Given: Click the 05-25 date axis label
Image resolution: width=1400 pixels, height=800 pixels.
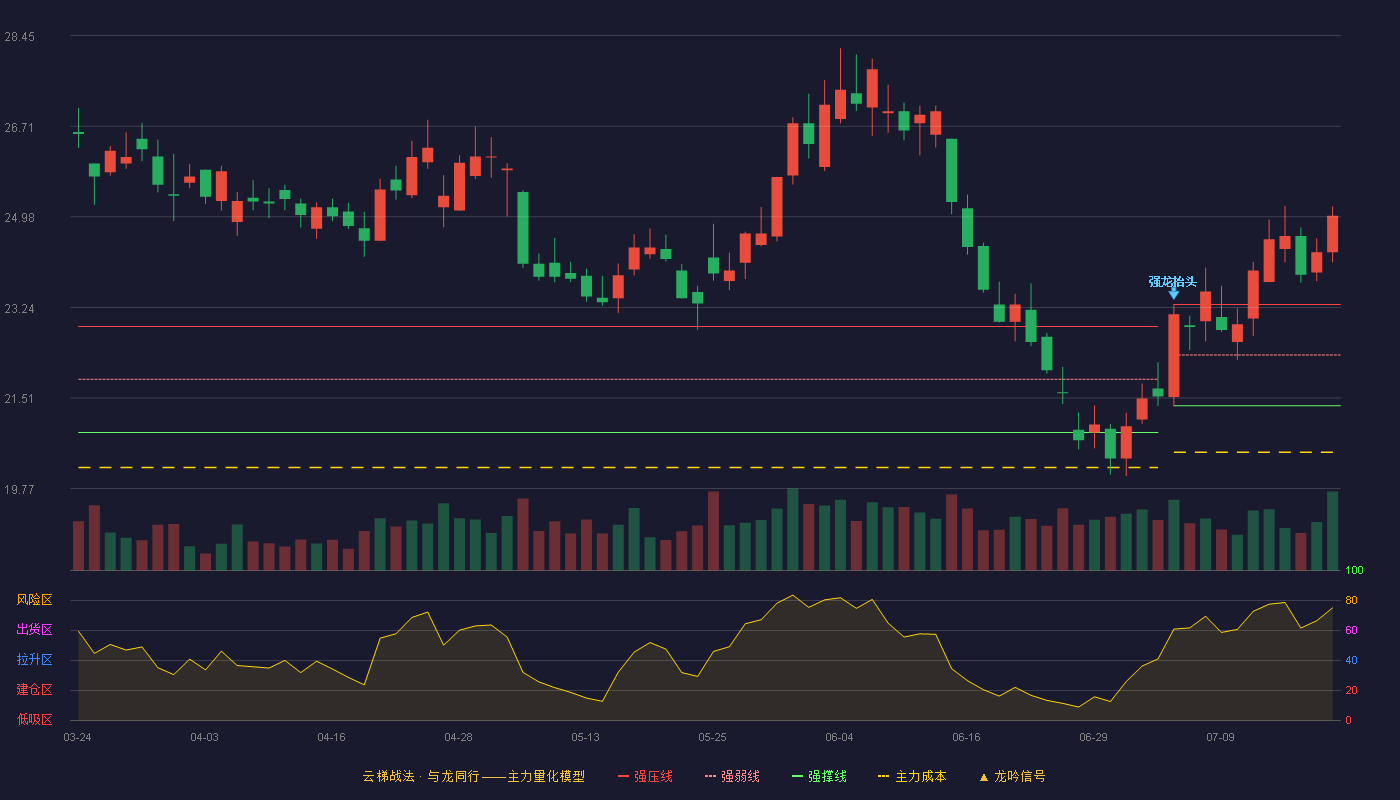Looking at the screenshot, I should (712, 737).
